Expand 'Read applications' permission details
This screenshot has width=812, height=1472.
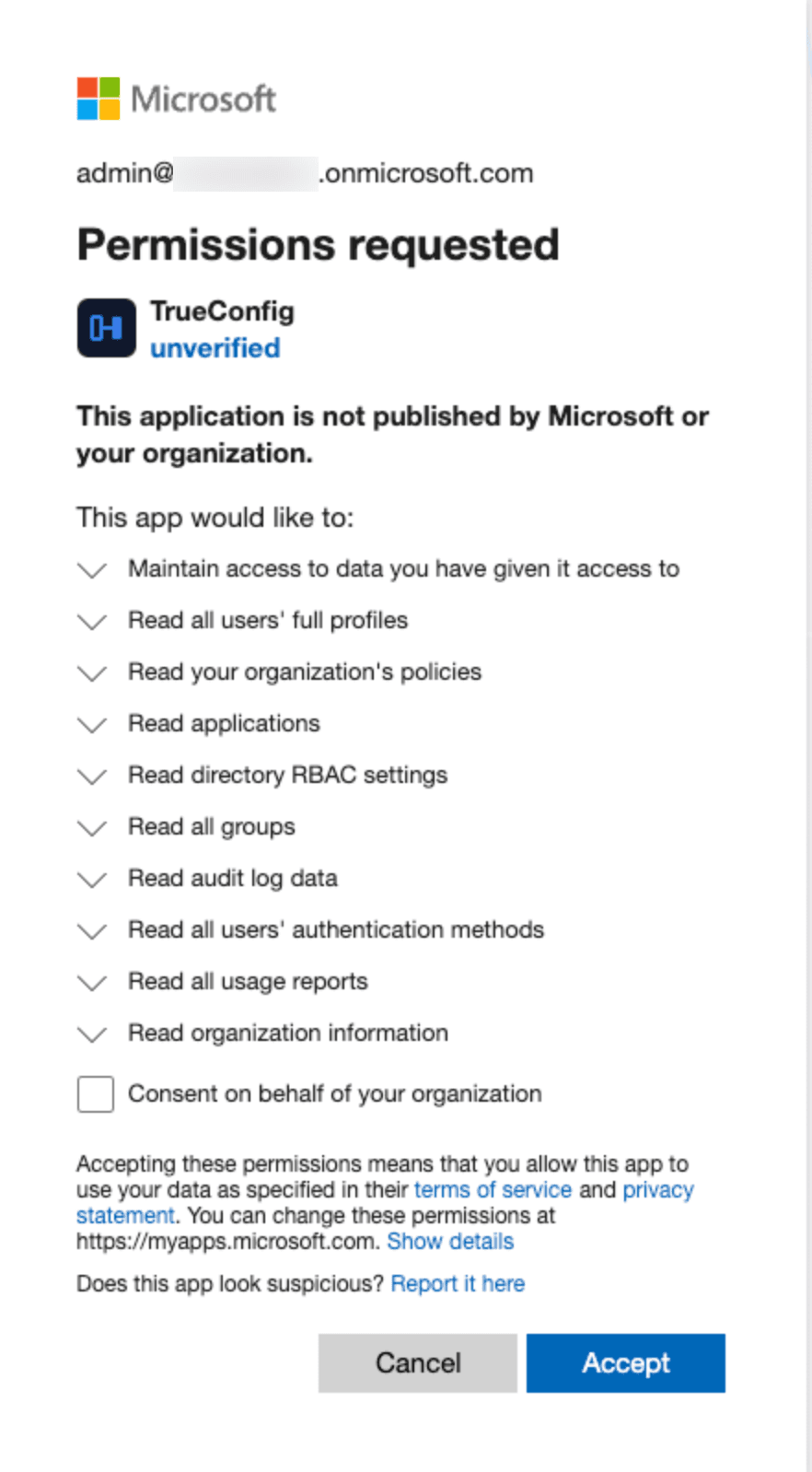coord(91,725)
